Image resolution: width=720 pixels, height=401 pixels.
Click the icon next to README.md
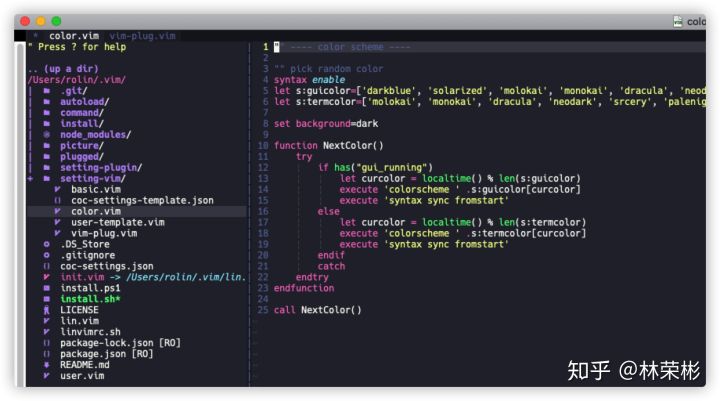[47, 365]
